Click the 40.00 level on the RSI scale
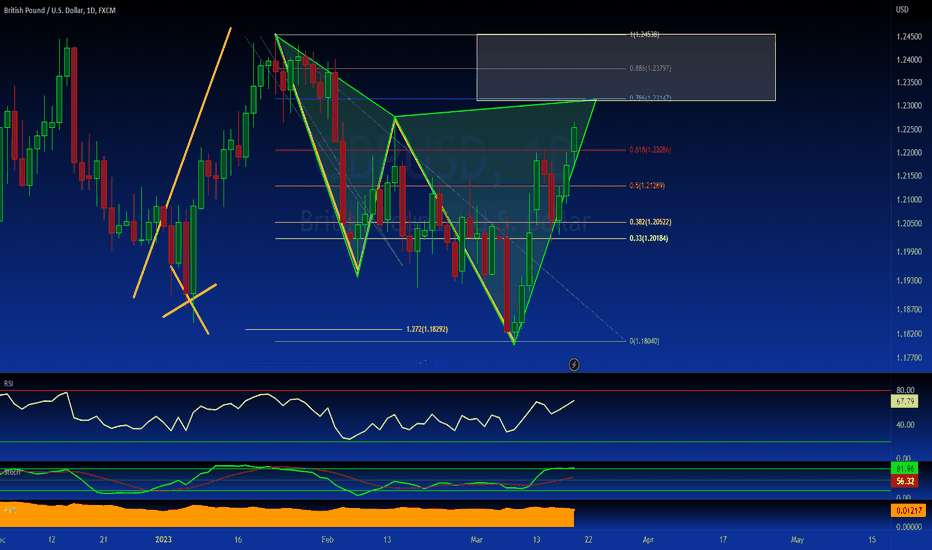Viewport: 932px width, 550px height. [x=905, y=425]
